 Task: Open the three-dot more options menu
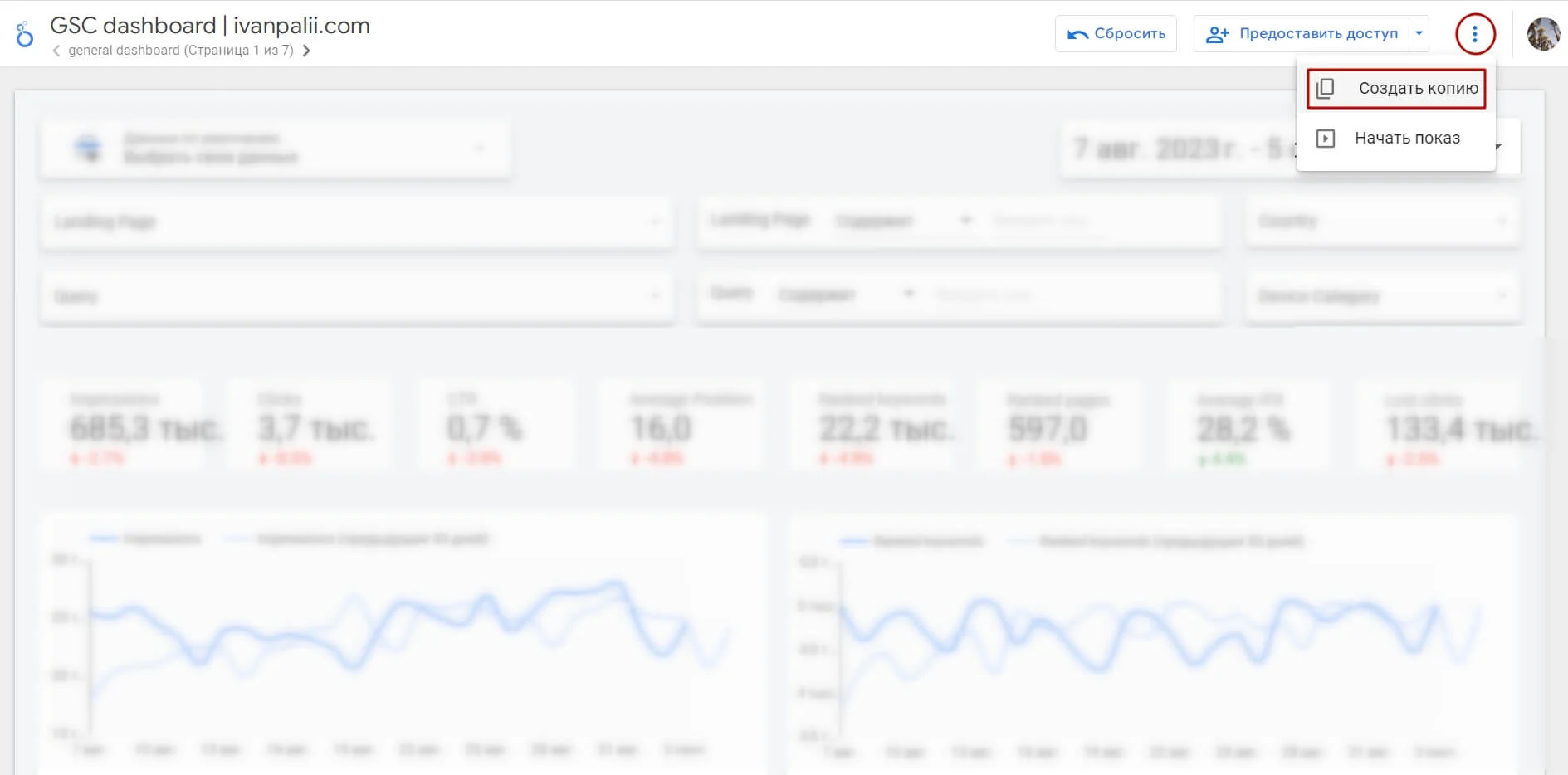pyautogui.click(x=1474, y=34)
